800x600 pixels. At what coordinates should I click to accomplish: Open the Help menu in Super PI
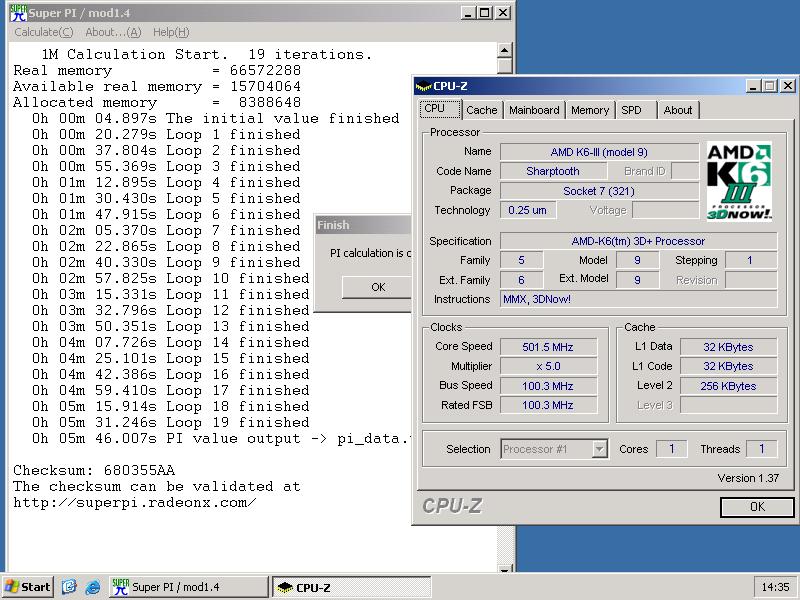tap(171, 32)
